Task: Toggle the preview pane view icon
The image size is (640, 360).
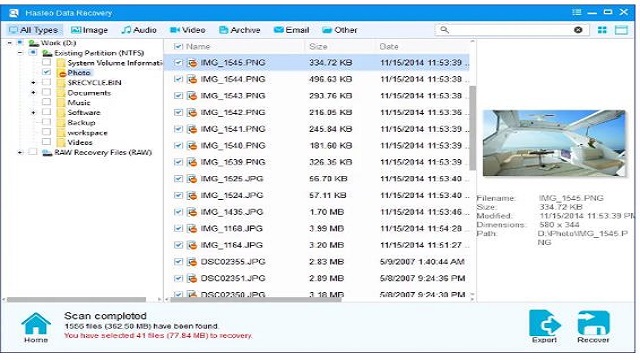Action: click(x=621, y=30)
